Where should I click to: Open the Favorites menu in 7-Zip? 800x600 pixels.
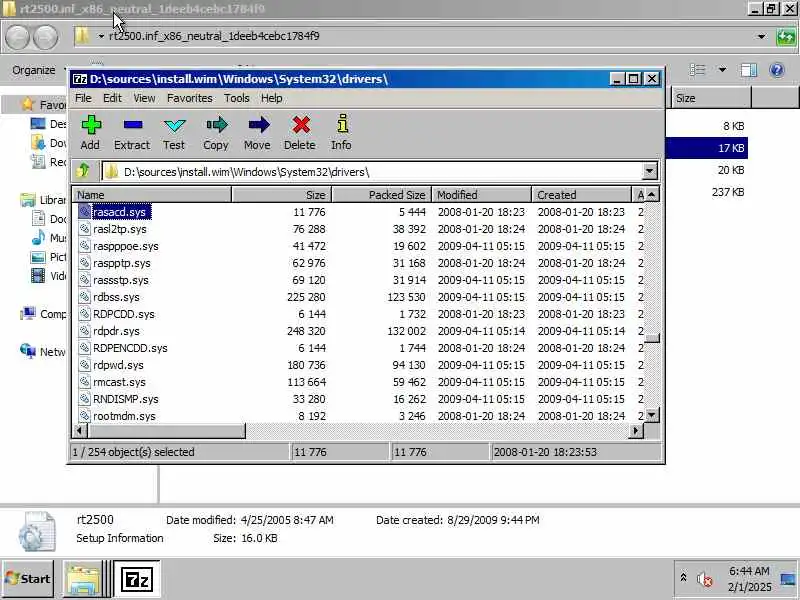pos(190,98)
